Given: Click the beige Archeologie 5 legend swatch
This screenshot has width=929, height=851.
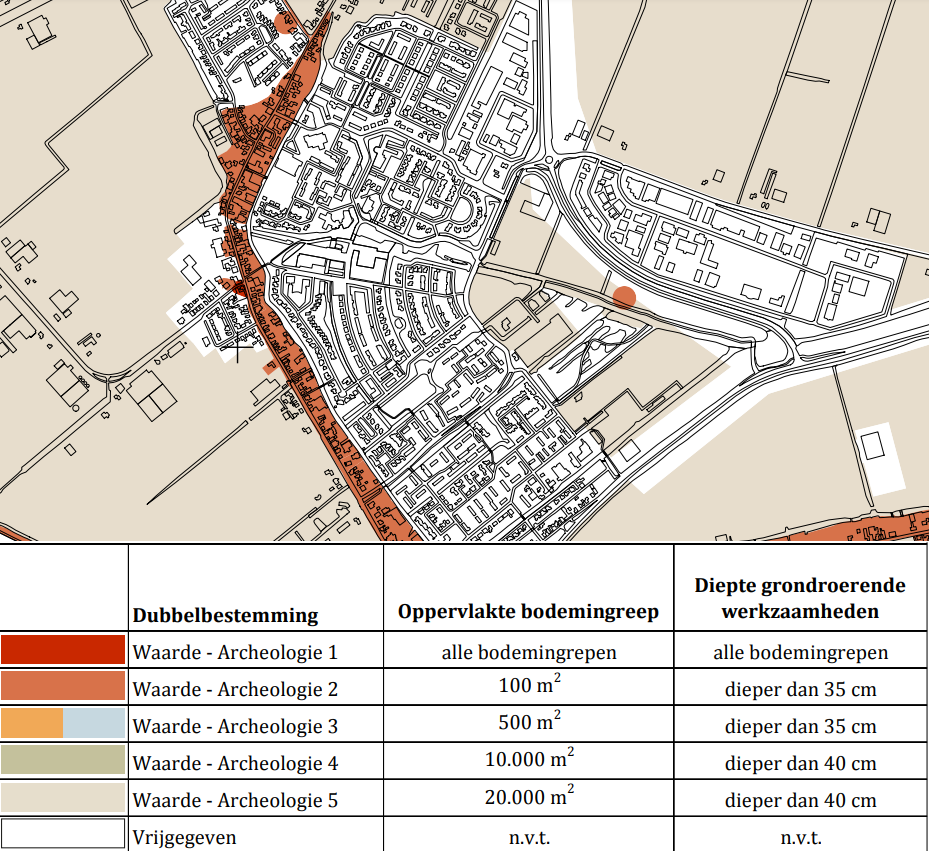Looking at the screenshot, I should coord(63,798).
